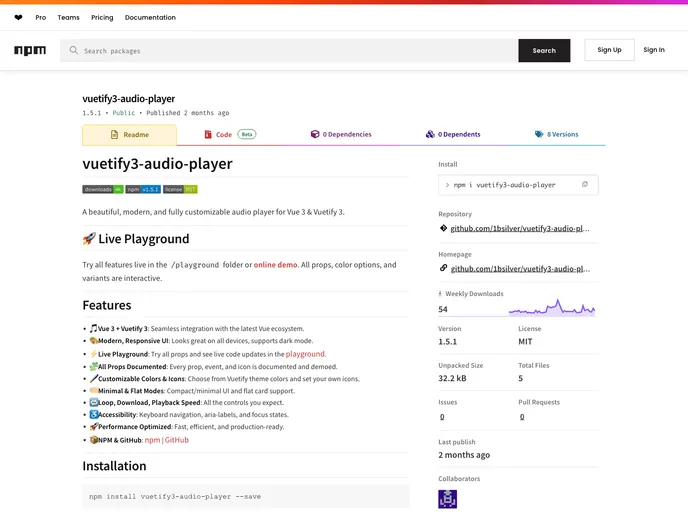
Task: Click the magnifier icon in search box
Action: click(x=74, y=50)
